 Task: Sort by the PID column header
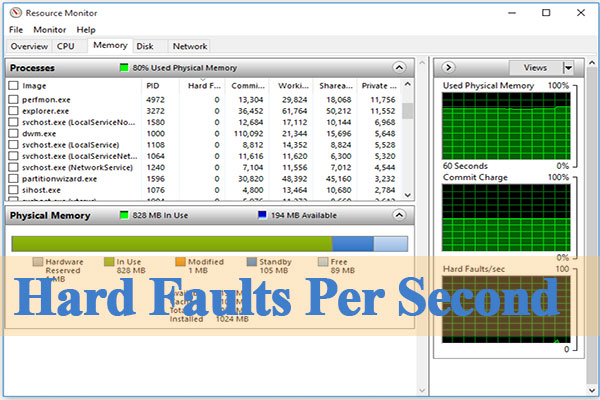click(160, 86)
